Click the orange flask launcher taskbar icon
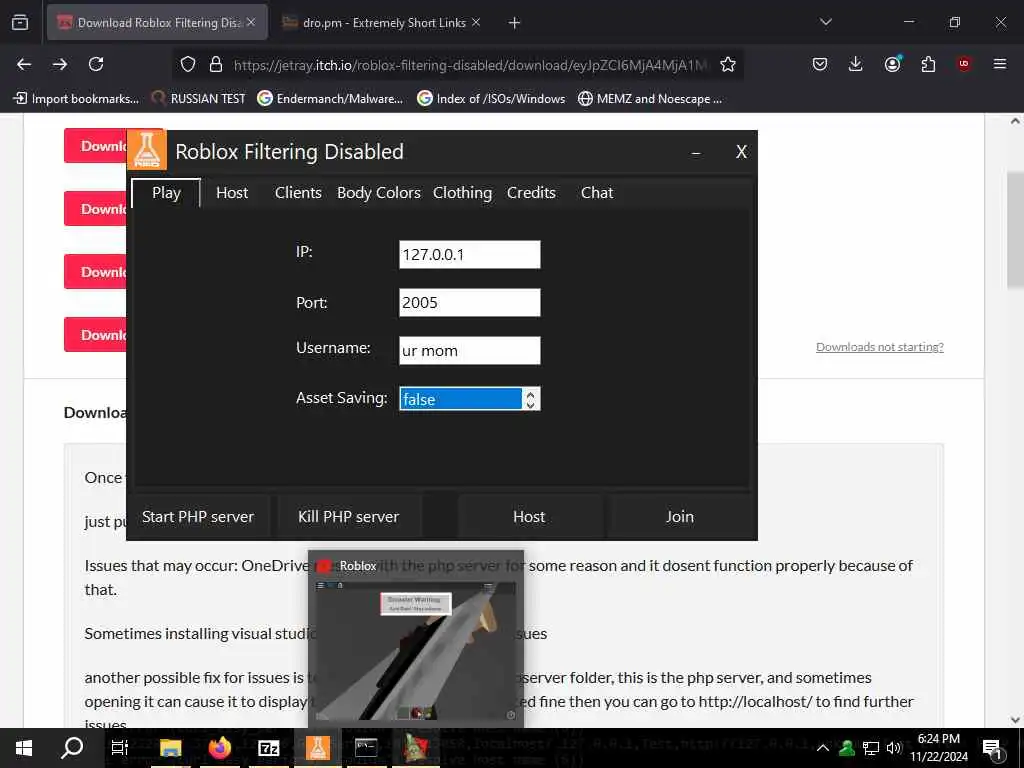1024x768 pixels. coord(317,748)
